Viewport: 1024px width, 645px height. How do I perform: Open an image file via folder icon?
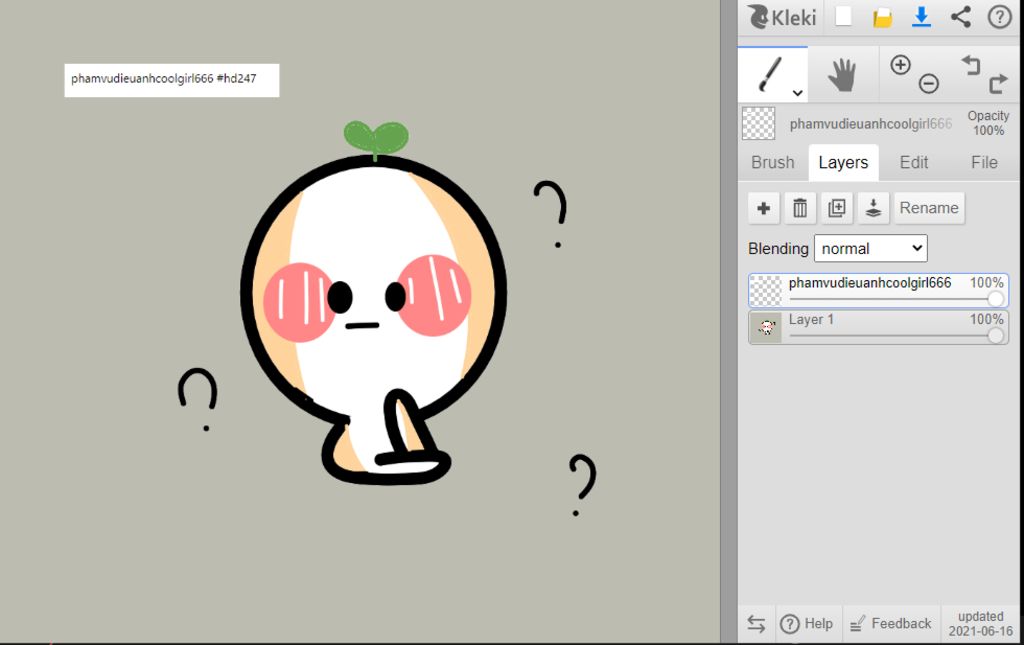point(882,18)
